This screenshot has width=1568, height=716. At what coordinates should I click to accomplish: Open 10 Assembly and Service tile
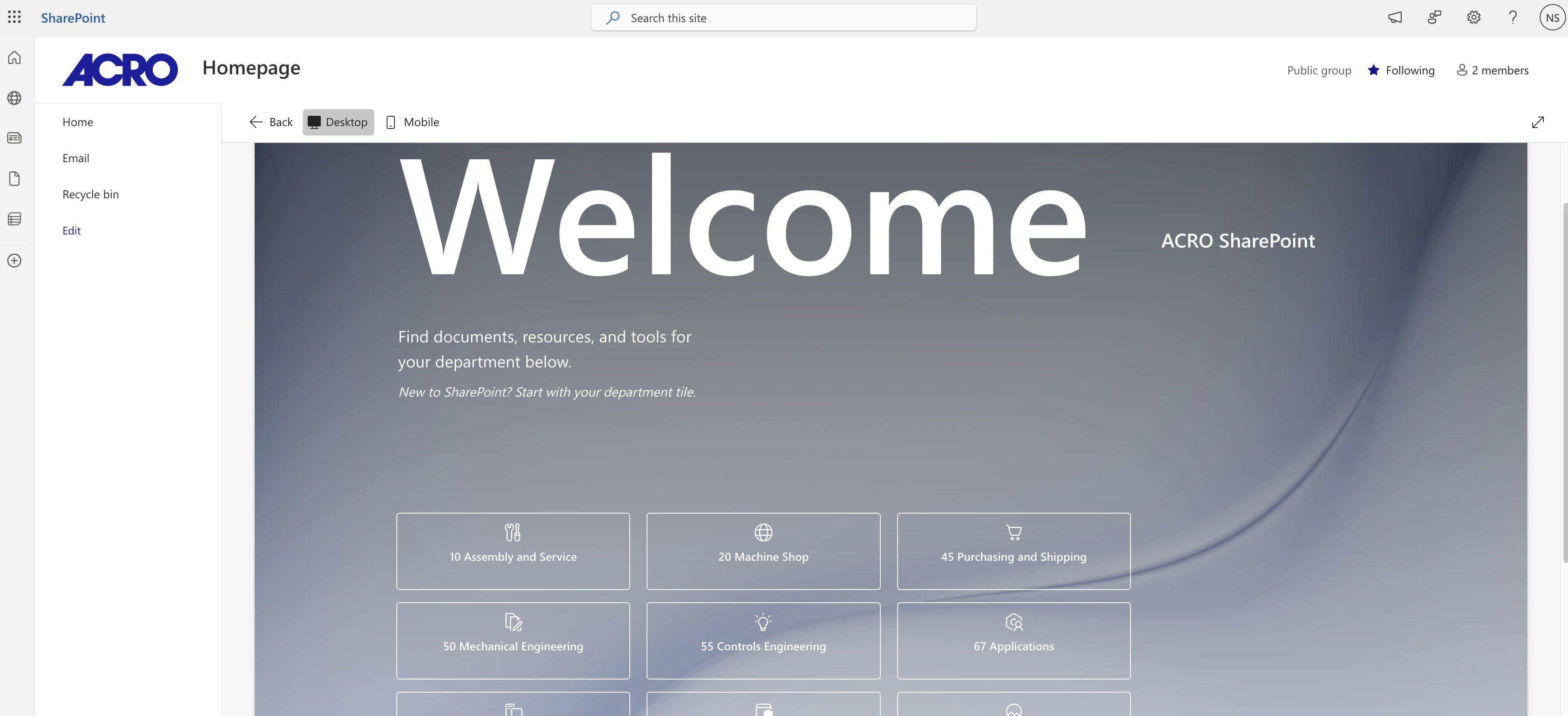(x=513, y=551)
